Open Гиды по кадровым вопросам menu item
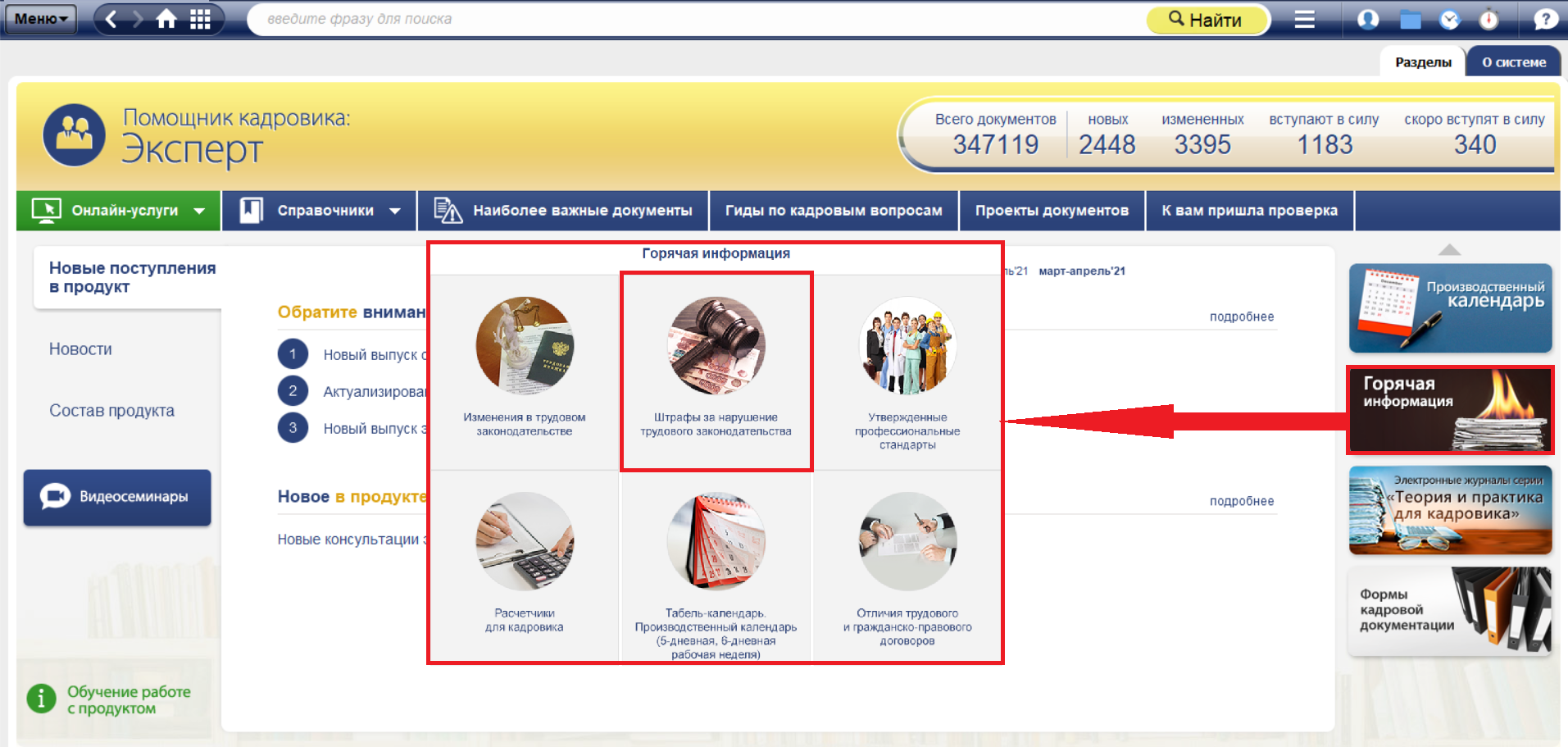This screenshot has width=1568, height=747. (834, 211)
